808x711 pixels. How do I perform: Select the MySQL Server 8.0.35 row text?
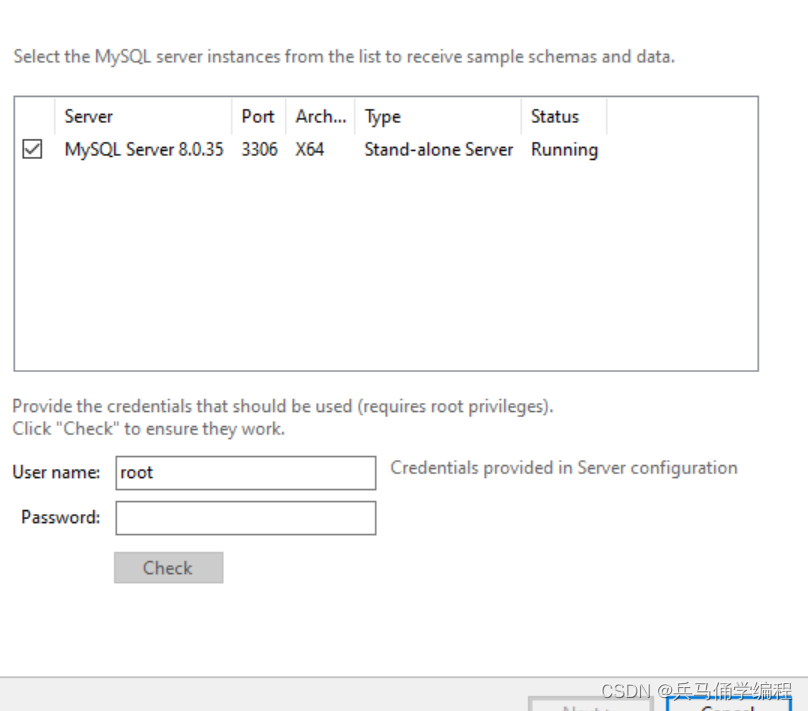click(x=144, y=149)
